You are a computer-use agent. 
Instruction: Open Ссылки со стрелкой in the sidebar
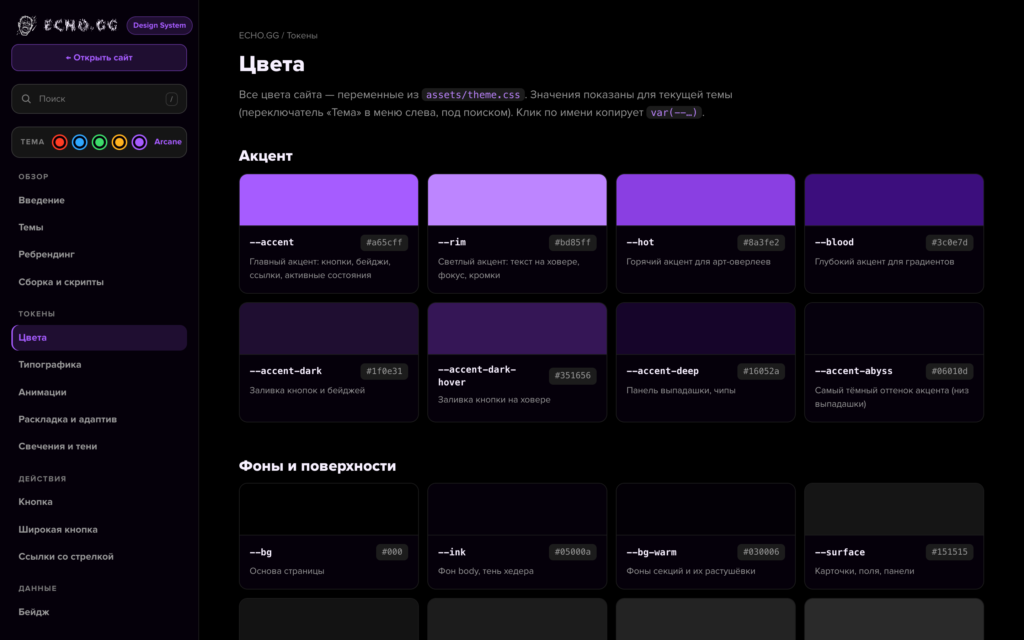(x=66, y=557)
